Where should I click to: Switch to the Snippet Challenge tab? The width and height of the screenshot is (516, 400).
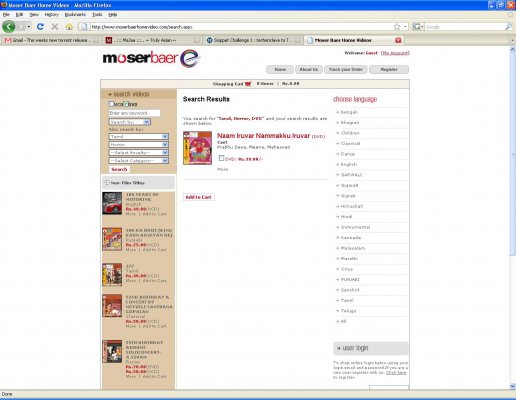coord(253,40)
